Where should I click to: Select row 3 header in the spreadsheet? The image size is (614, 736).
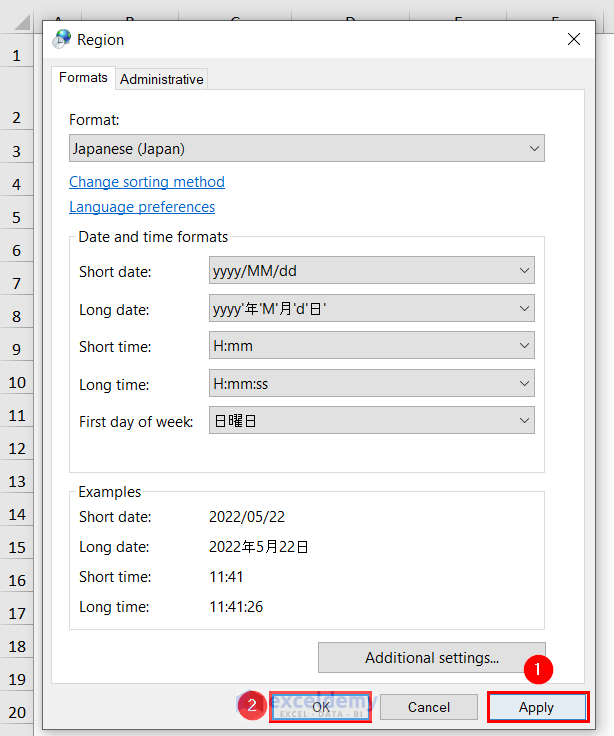(x=16, y=151)
